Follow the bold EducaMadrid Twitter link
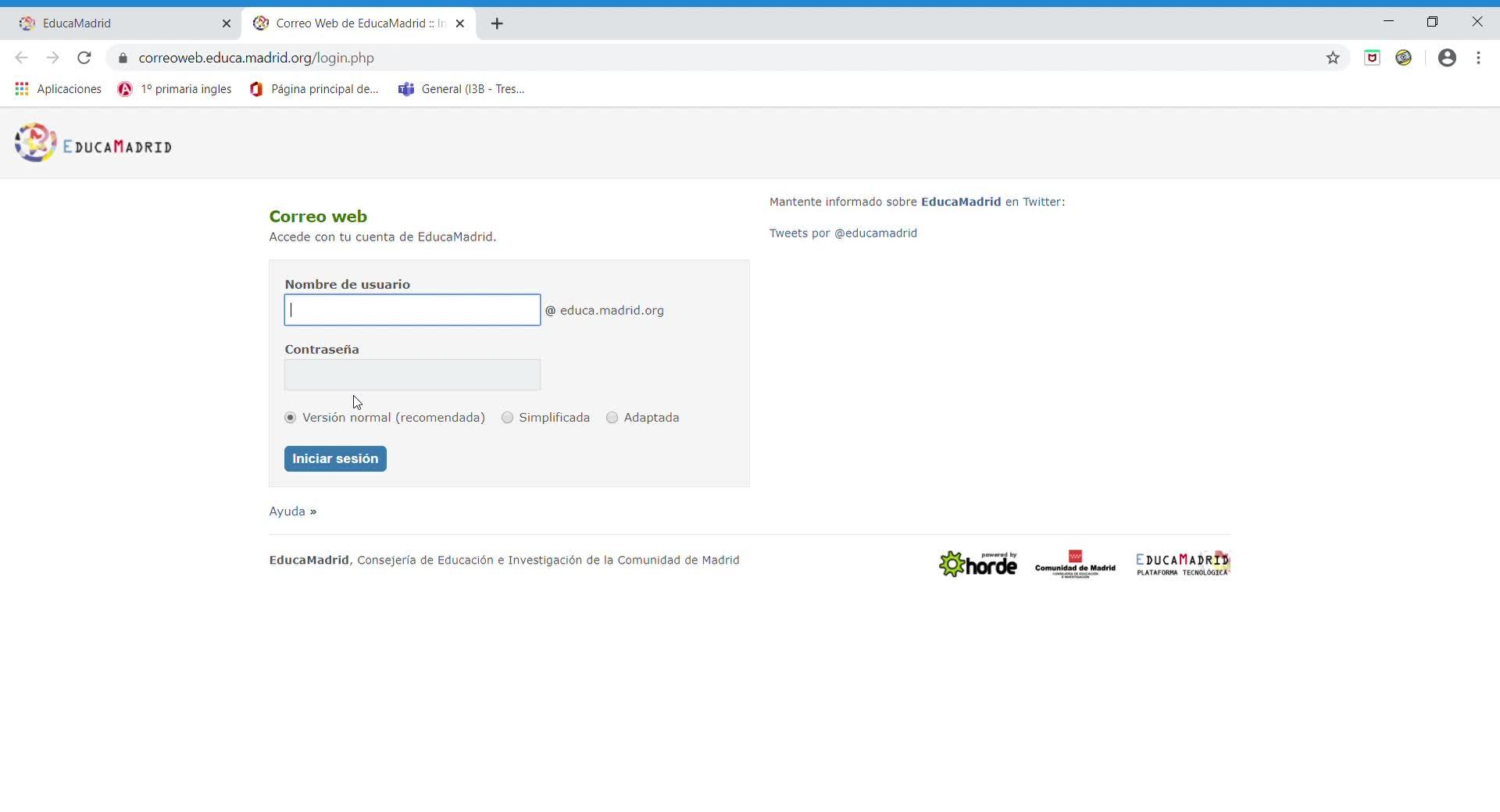 click(961, 201)
